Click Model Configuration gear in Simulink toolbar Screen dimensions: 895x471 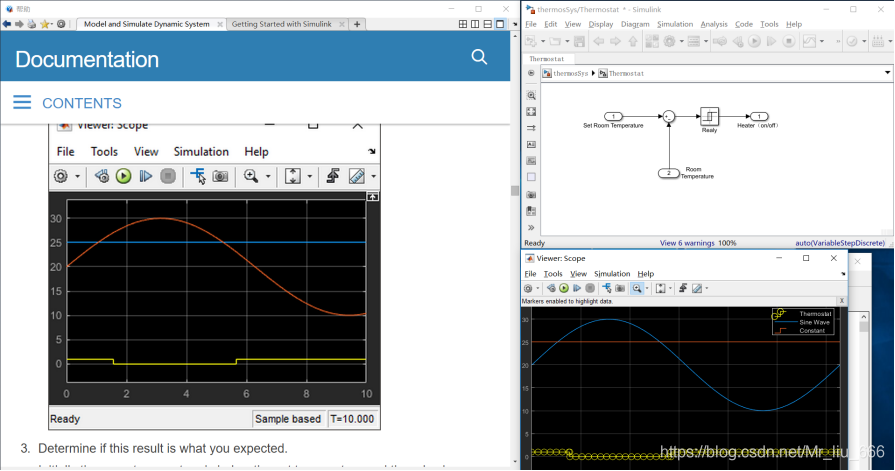(669, 41)
